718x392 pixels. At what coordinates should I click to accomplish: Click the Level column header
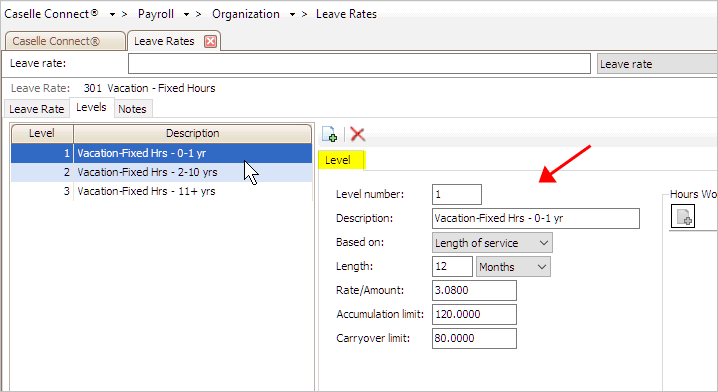42,133
